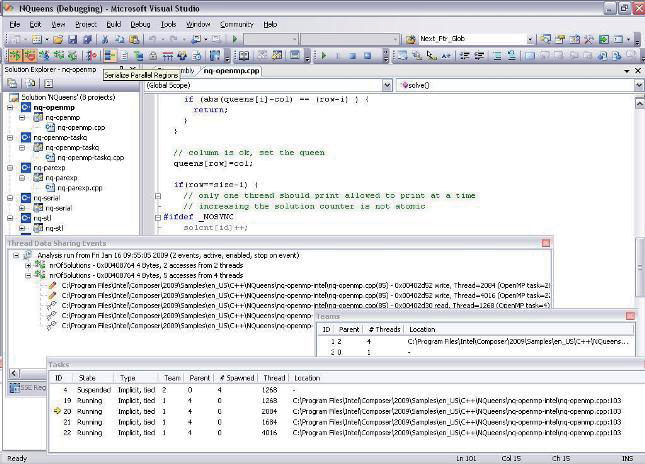645x464 pixels.
Task: Click the Display Object Member List icon
Action: click(402, 56)
